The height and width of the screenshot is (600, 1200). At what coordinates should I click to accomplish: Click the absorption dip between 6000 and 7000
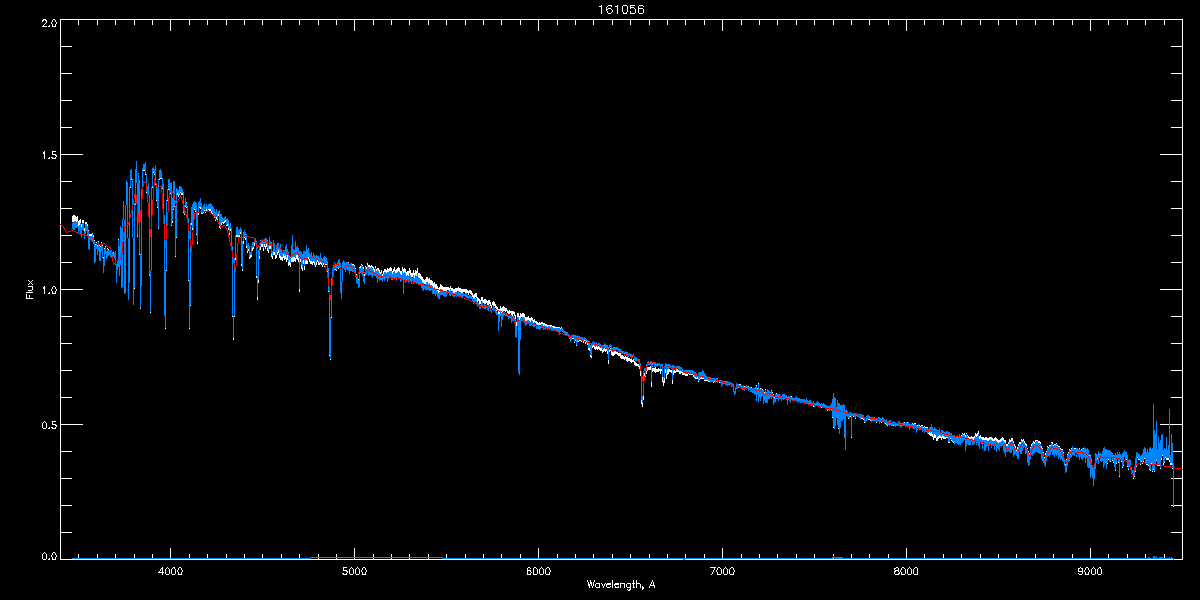[x=642, y=400]
